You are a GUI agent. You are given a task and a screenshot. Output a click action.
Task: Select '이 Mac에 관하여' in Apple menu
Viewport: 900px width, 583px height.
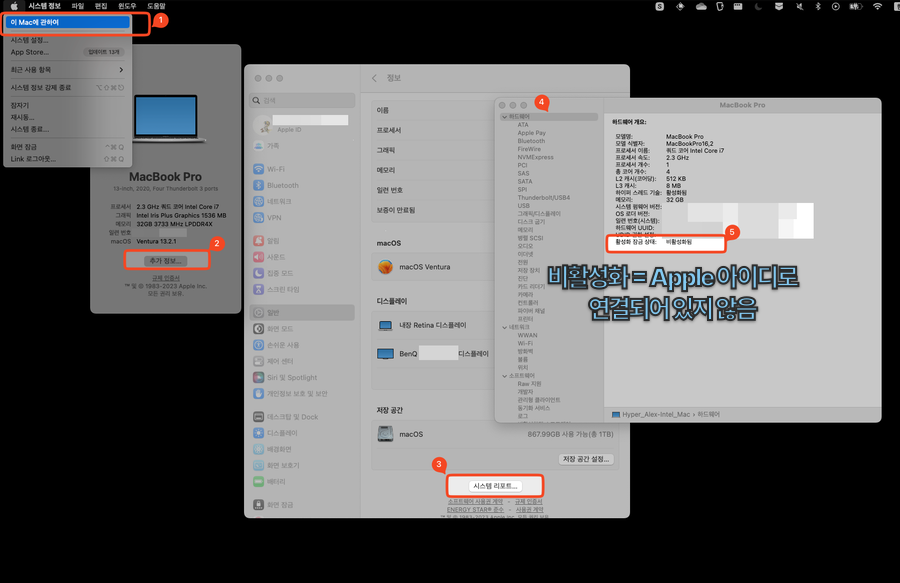[x=68, y=22]
